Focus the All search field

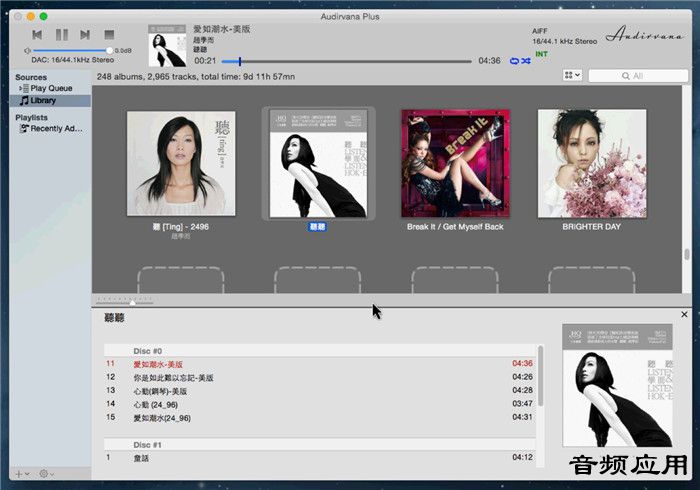tap(638, 76)
